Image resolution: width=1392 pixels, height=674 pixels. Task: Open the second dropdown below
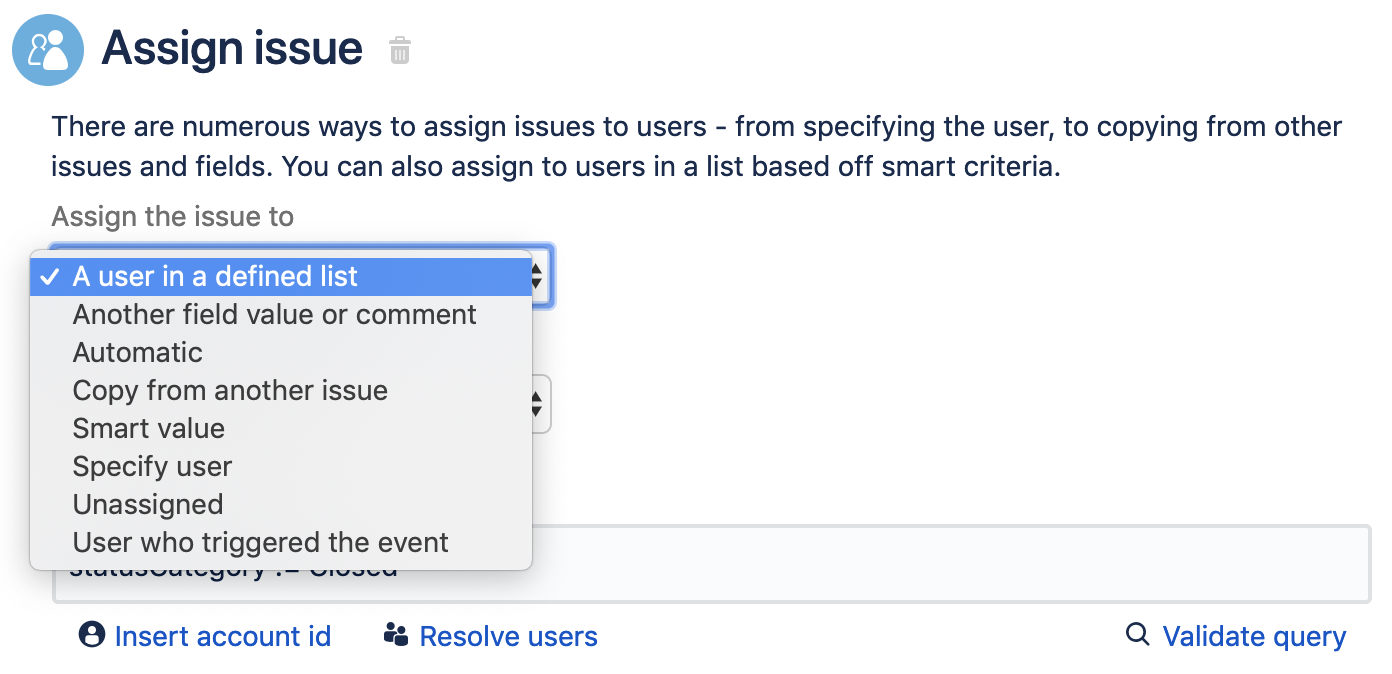pos(538,404)
